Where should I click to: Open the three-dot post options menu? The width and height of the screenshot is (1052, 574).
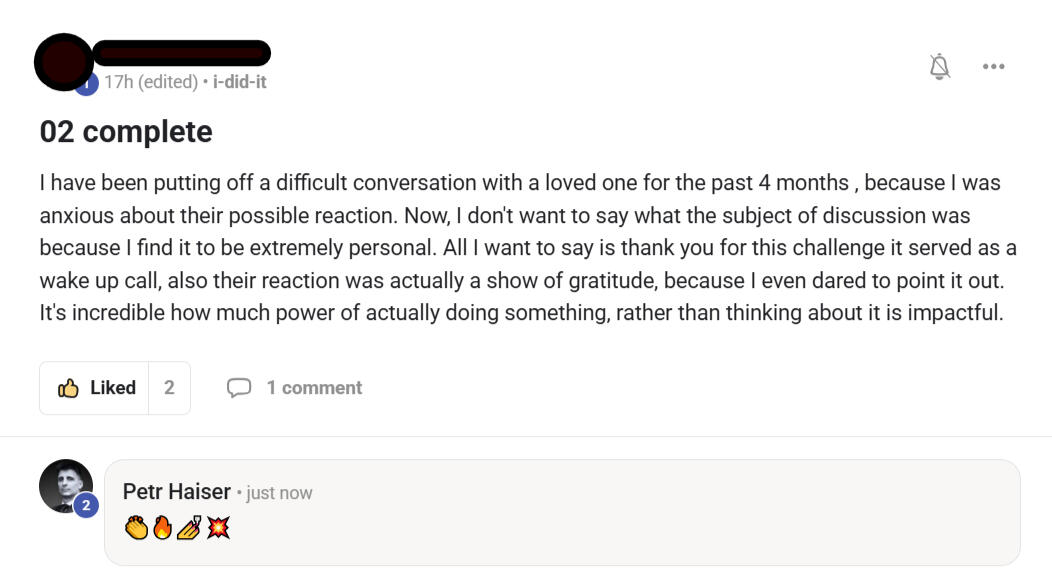993,67
